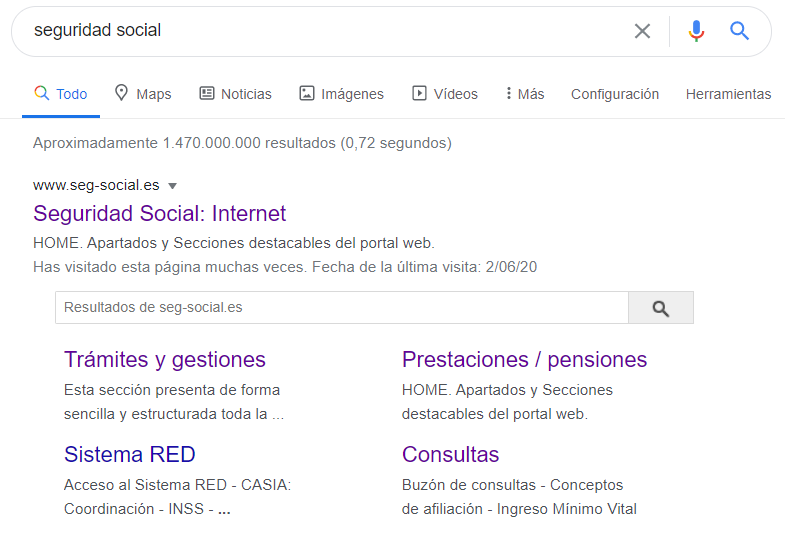Screen dimensions: 785x548
Task: Click the main search box containing seguridad social
Action: (x=320, y=31)
